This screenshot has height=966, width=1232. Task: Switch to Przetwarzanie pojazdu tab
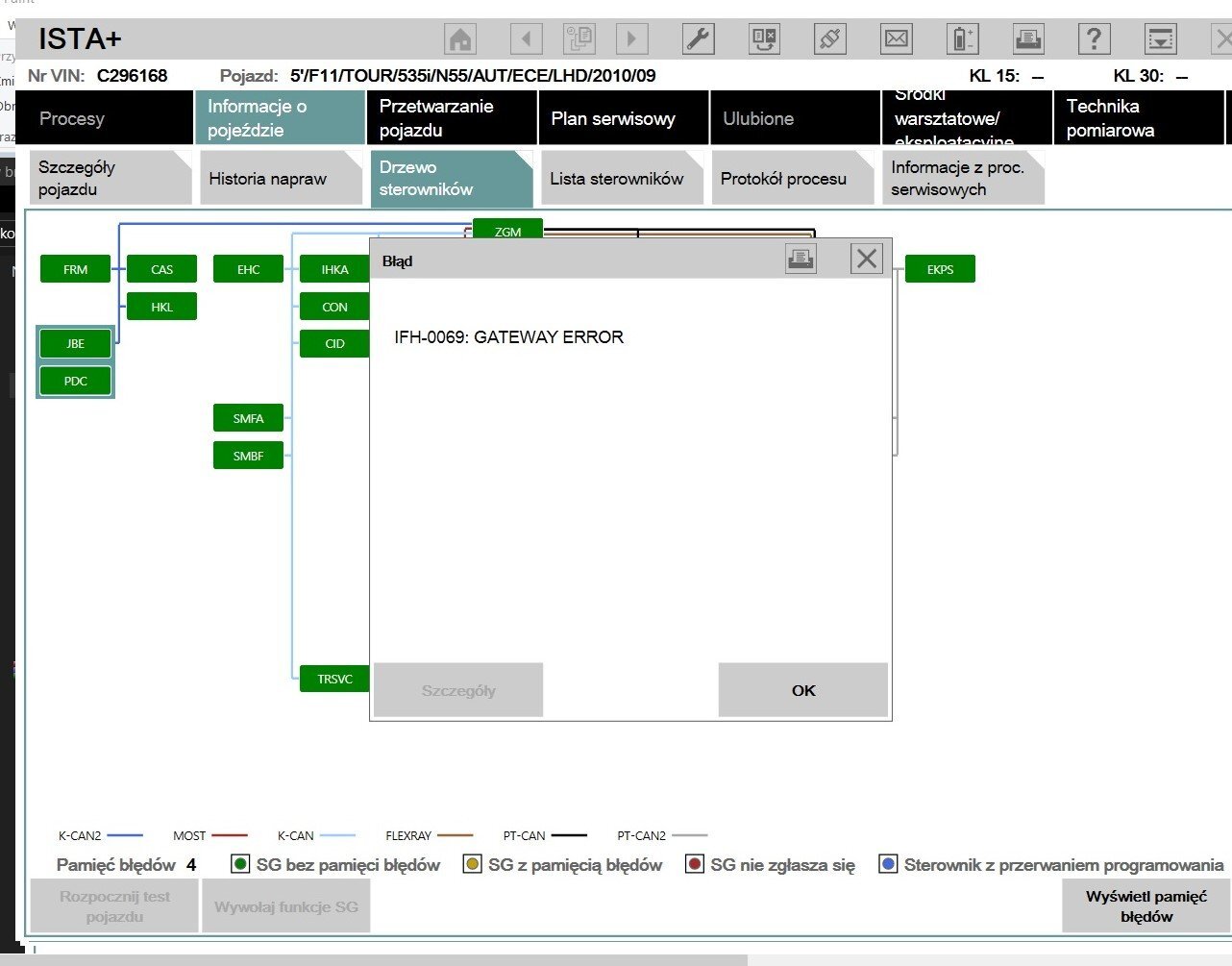pyautogui.click(x=452, y=118)
